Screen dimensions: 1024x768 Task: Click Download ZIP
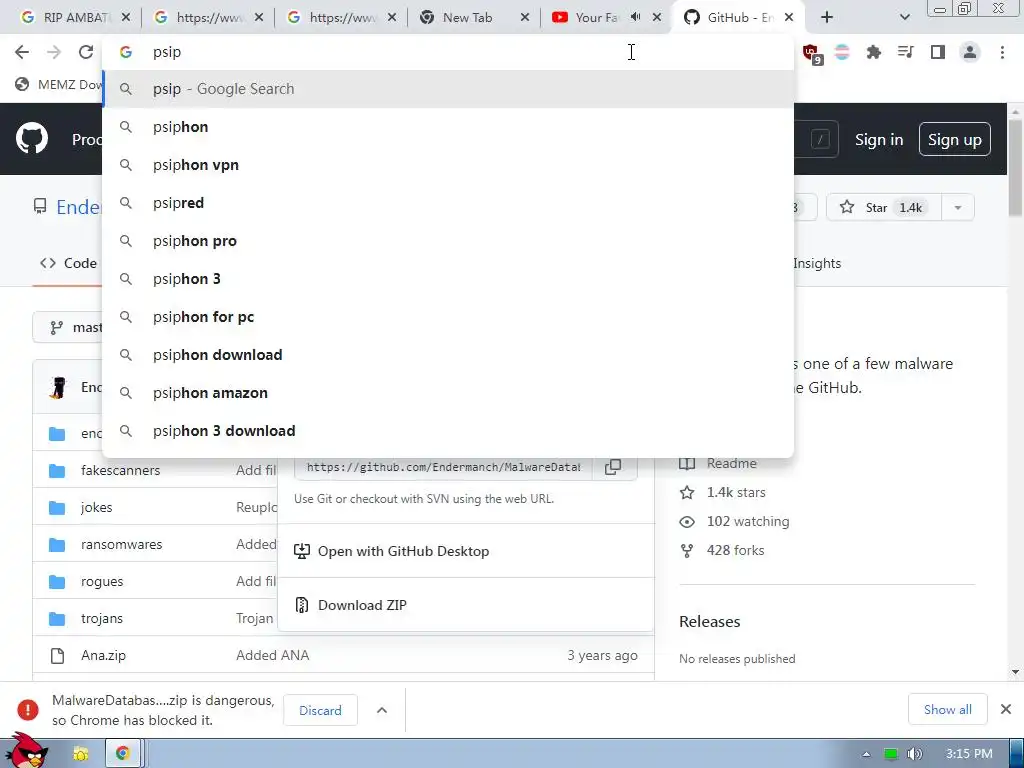[362, 605]
